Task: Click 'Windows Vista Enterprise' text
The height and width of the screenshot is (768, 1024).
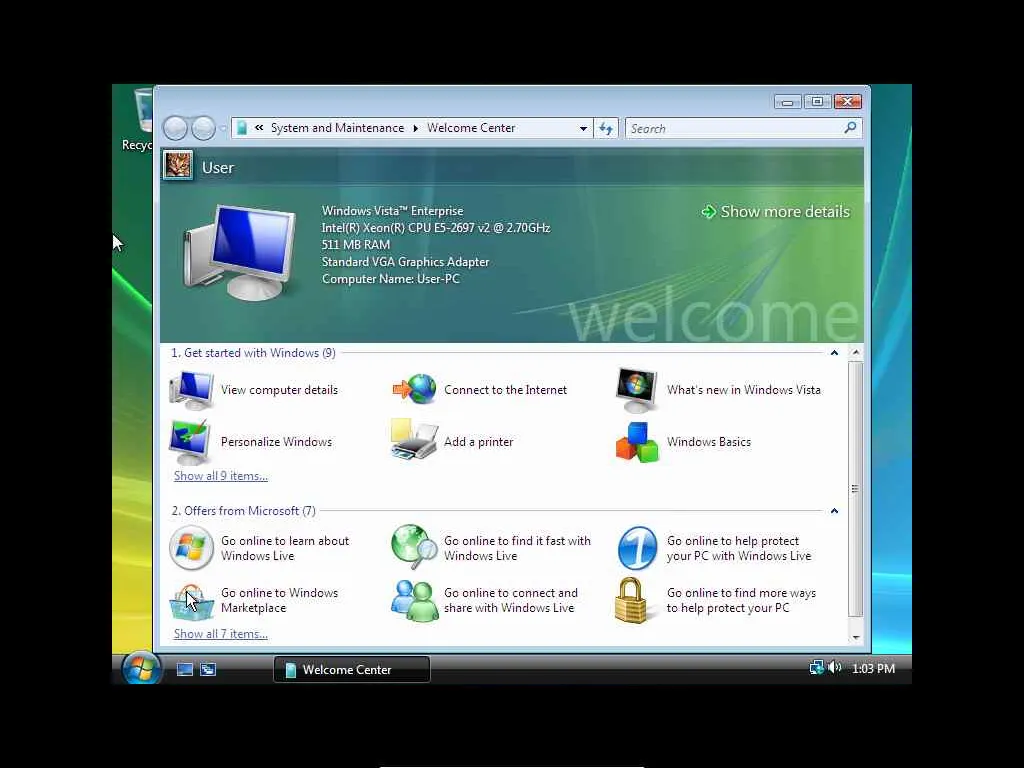Action: 392,211
